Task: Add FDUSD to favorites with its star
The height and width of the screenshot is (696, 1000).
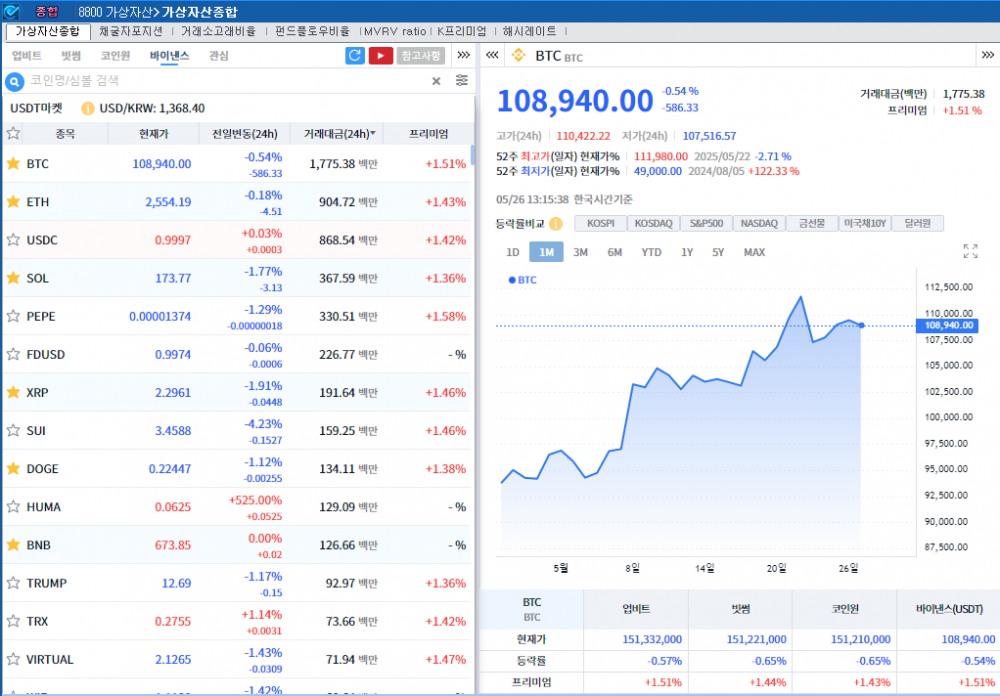Action: point(14,354)
